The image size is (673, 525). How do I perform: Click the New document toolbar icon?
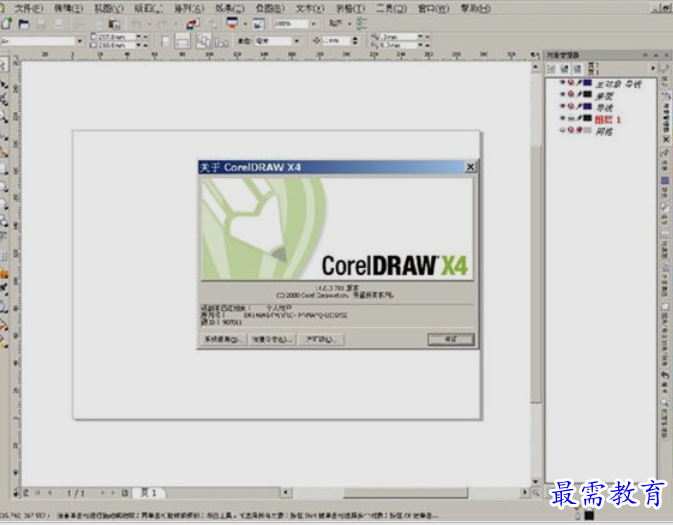pyautogui.click(x=6, y=24)
